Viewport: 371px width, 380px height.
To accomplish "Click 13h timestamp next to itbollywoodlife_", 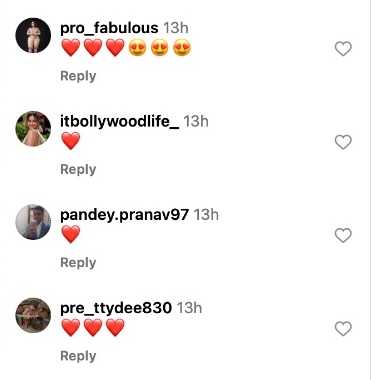I will coord(196,121).
